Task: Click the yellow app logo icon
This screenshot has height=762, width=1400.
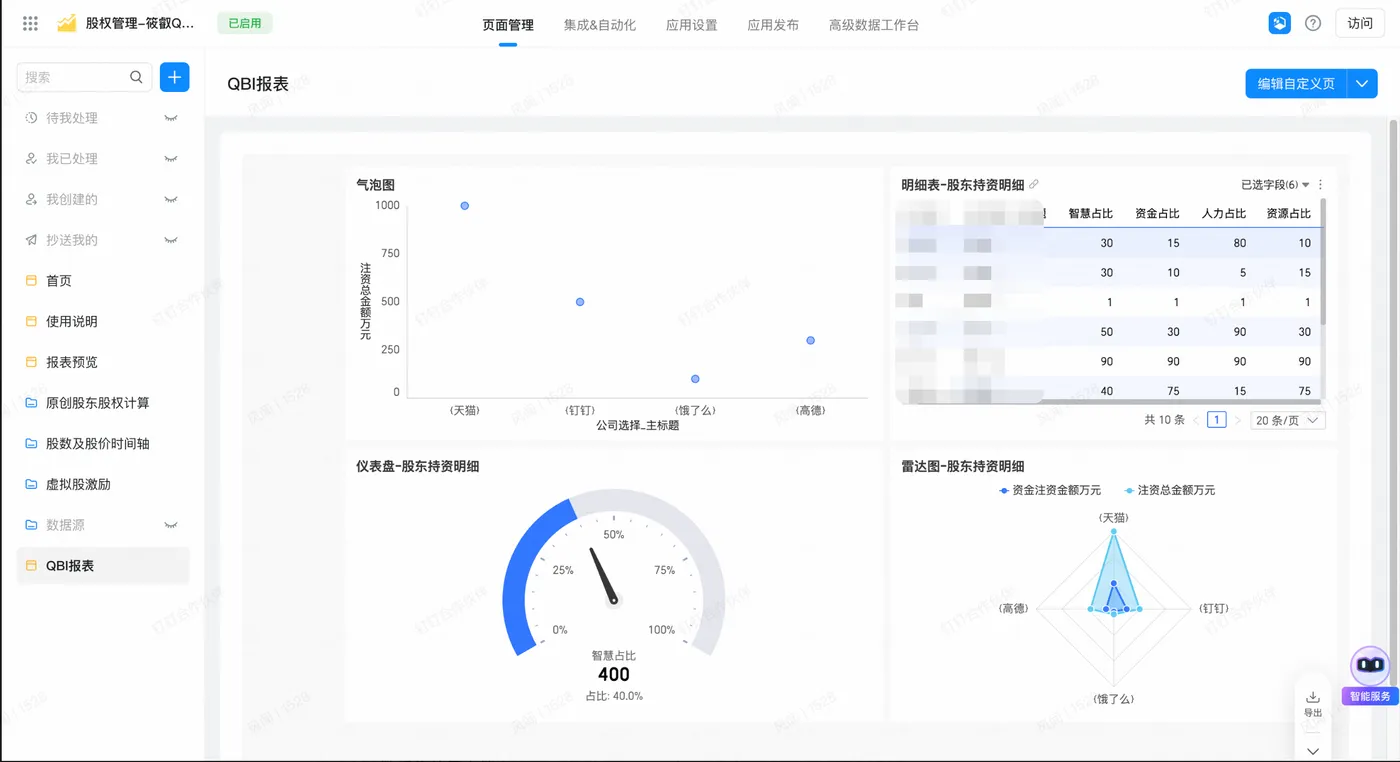Action: click(66, 23)
